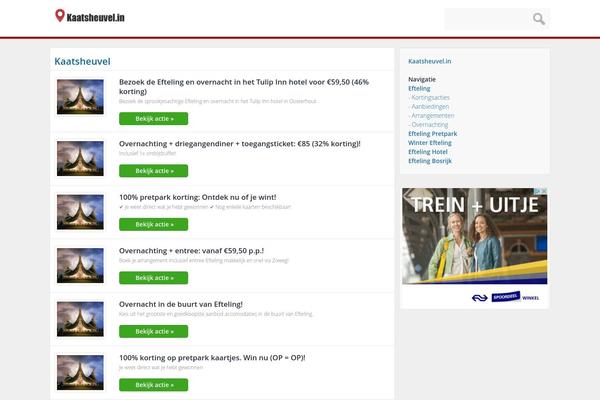
Task: Open Overnachting sub-link in navigation
Action: coord(428,125)
